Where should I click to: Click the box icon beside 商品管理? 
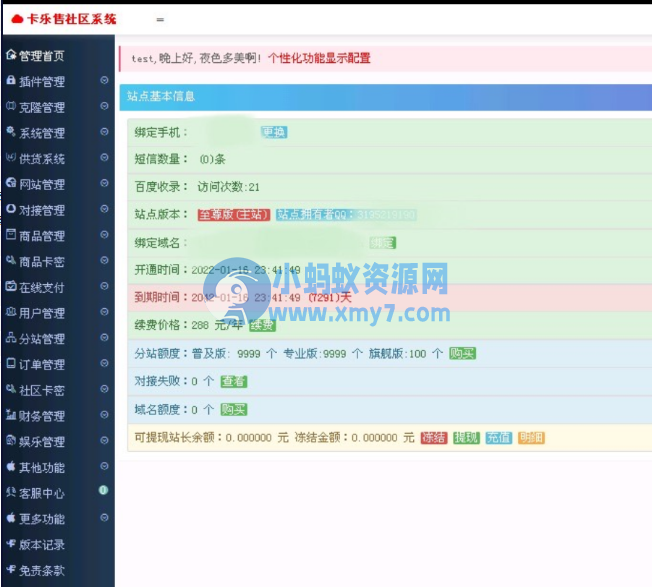(11, 234)
